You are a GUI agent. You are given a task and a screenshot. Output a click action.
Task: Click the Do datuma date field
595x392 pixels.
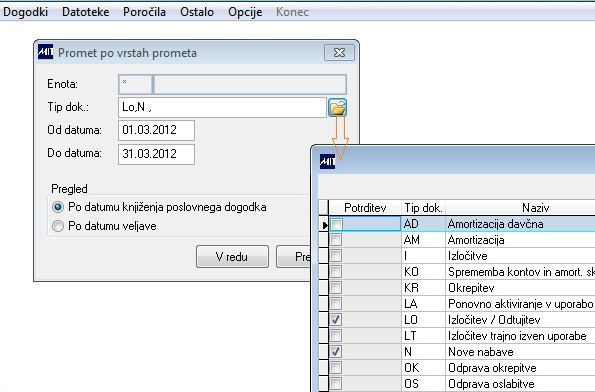[156, 154]
